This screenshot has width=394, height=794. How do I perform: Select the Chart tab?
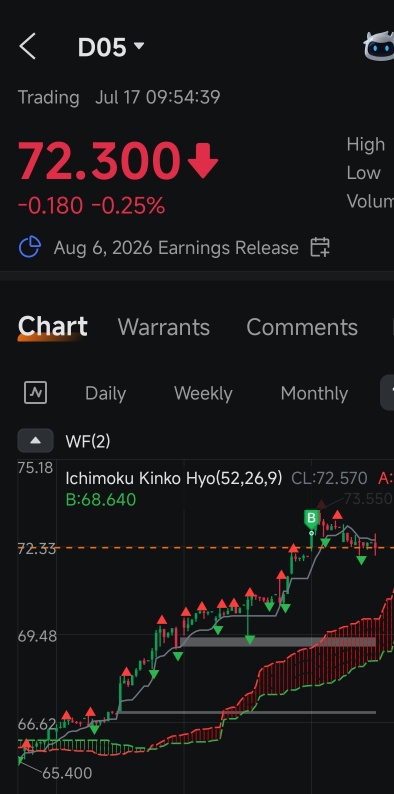pos(53,327)
